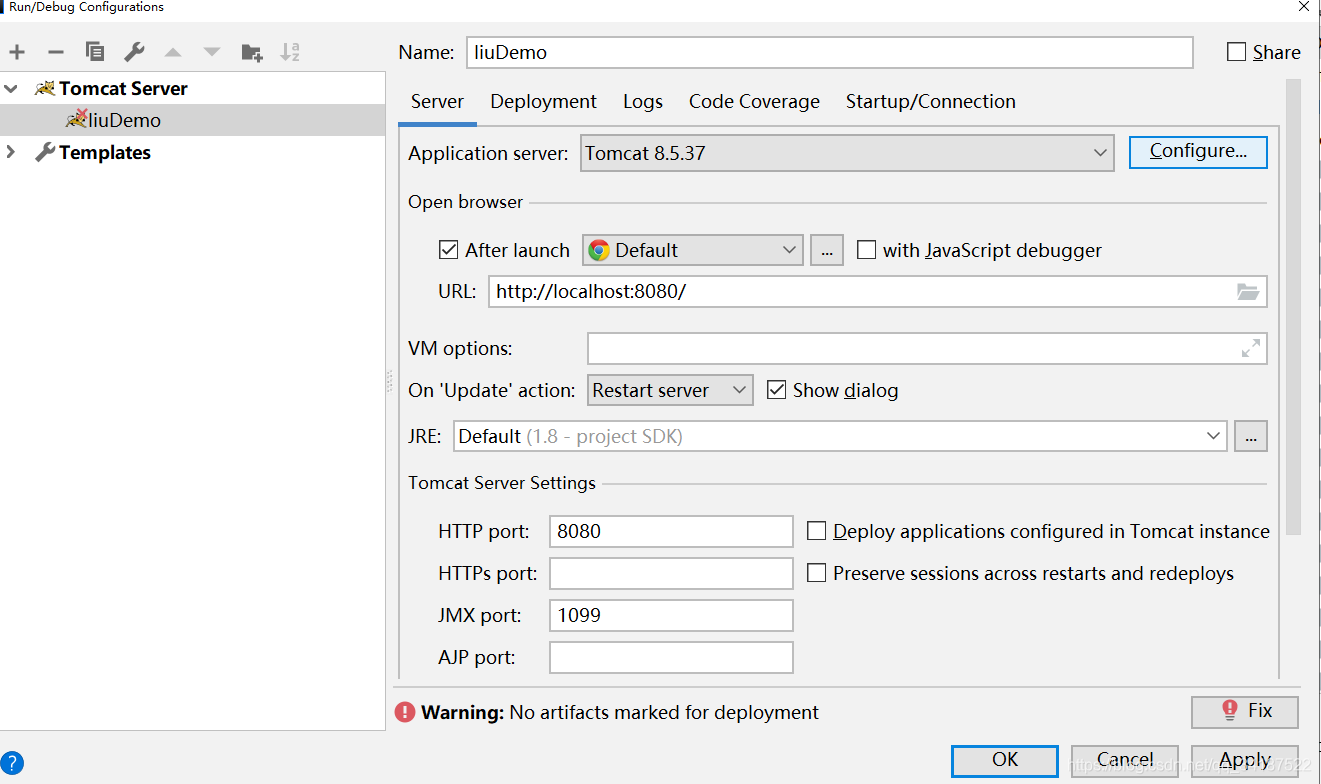Open Application server Tomcat 8.5.37 dropdown
The width and height of the screenshot is (1321, 784).
[846, 153]
